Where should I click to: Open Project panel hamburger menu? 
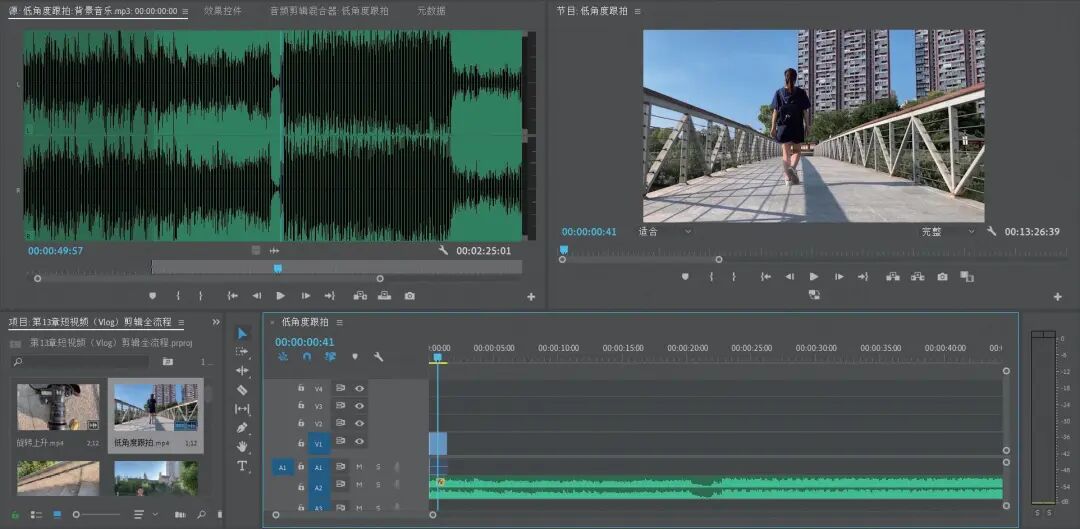[181, 322]
